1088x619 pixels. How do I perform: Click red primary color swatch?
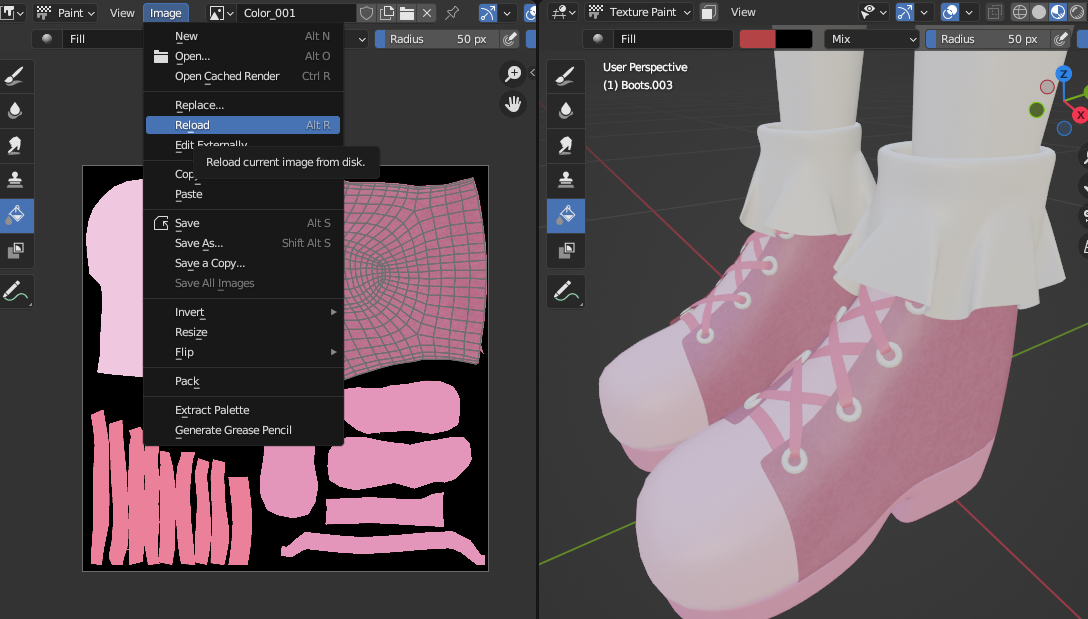758,39
